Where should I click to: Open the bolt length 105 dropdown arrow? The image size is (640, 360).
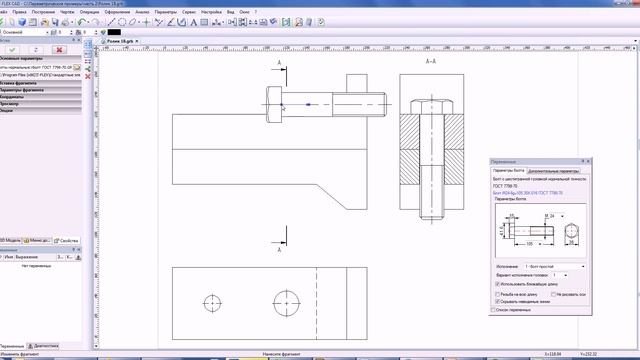(x=540, y=244)
